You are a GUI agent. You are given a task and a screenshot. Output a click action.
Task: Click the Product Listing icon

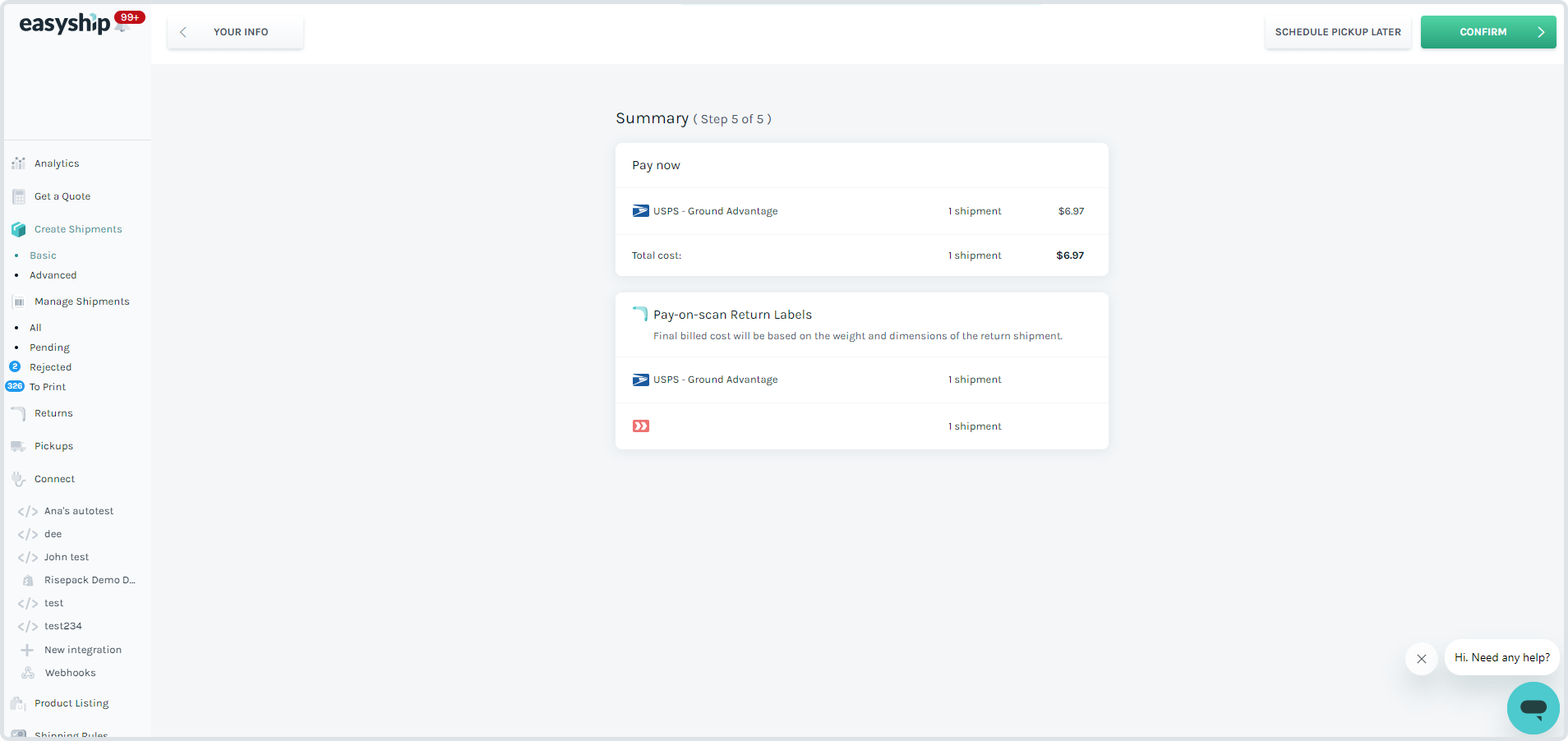[18, 703]
